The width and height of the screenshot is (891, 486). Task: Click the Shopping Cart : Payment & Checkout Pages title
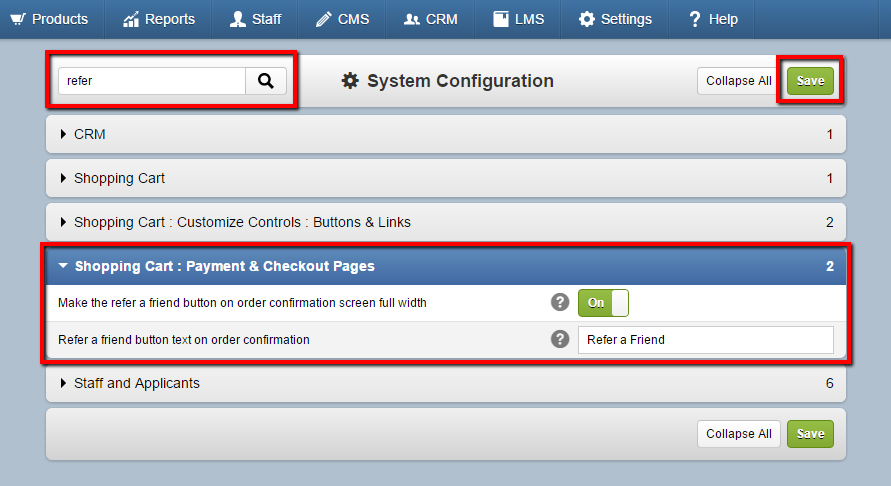[x=224, y=266]
